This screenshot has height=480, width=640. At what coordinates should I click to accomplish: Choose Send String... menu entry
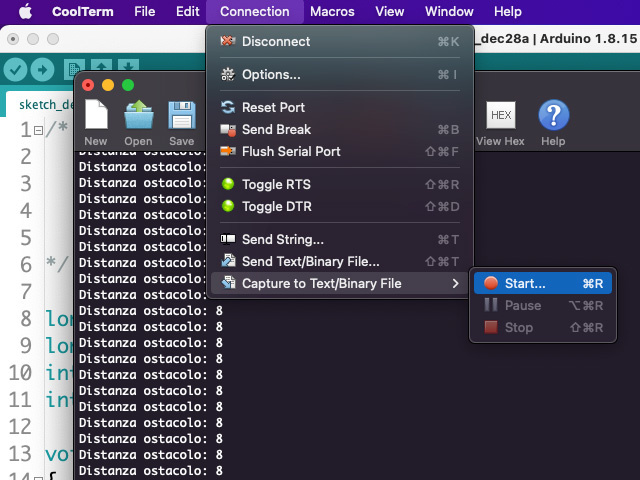click(x=283, y=239)
